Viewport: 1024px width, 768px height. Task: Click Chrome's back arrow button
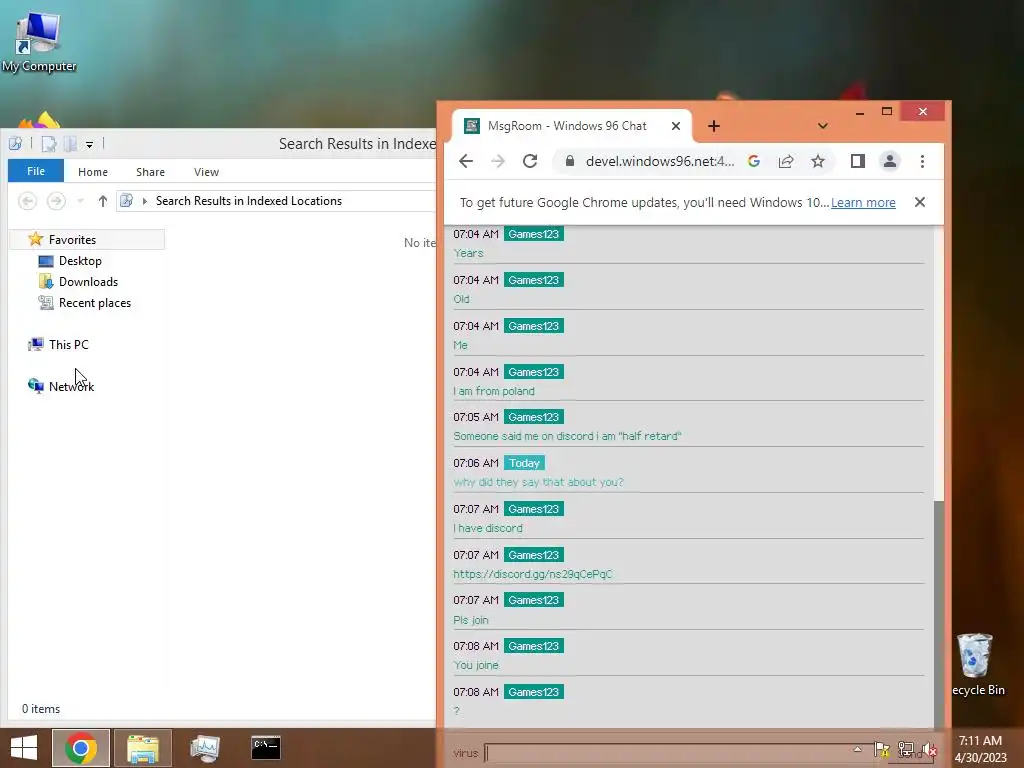(466, 161)
